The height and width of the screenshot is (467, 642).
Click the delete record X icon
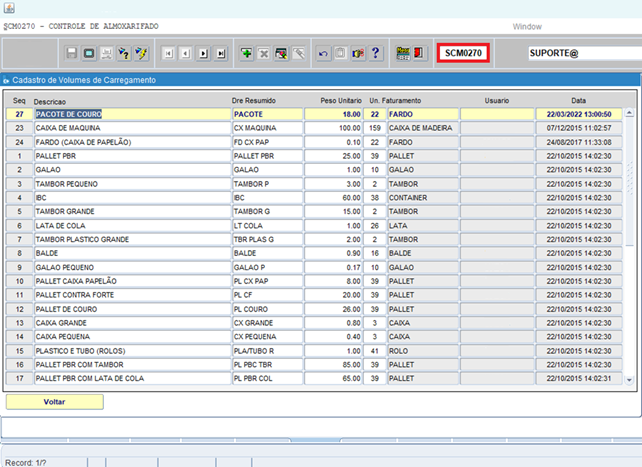[x=264, y=53]
